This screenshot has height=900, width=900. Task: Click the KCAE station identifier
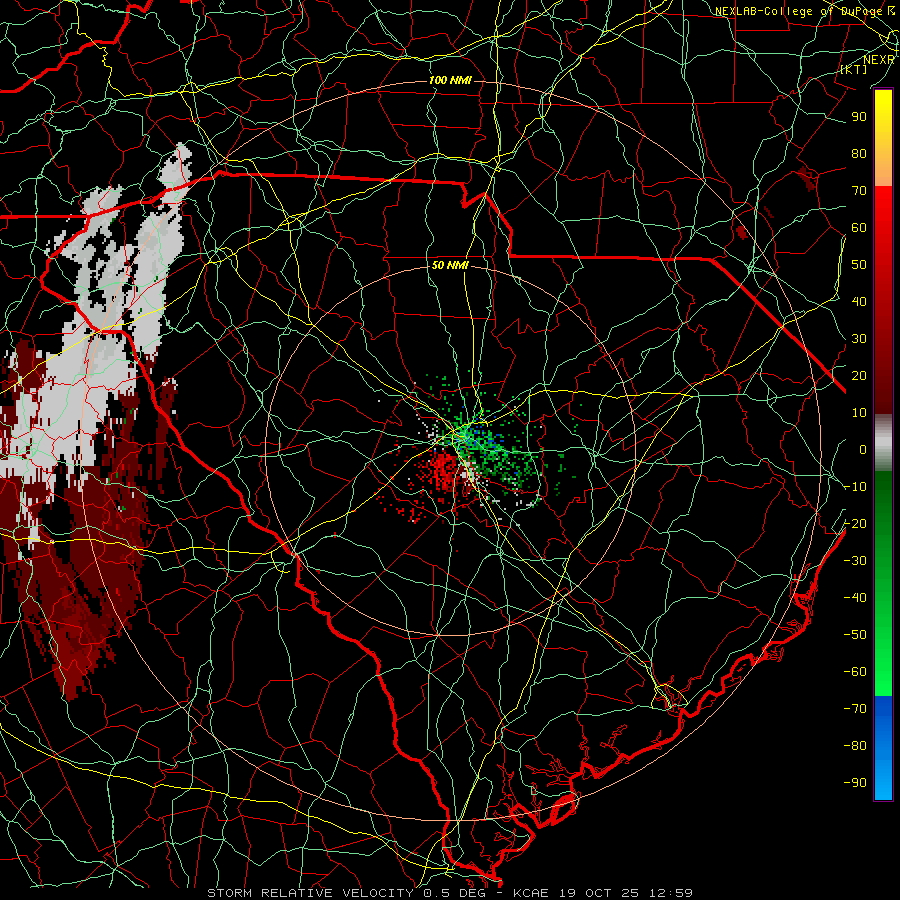(x=532, y=893)
